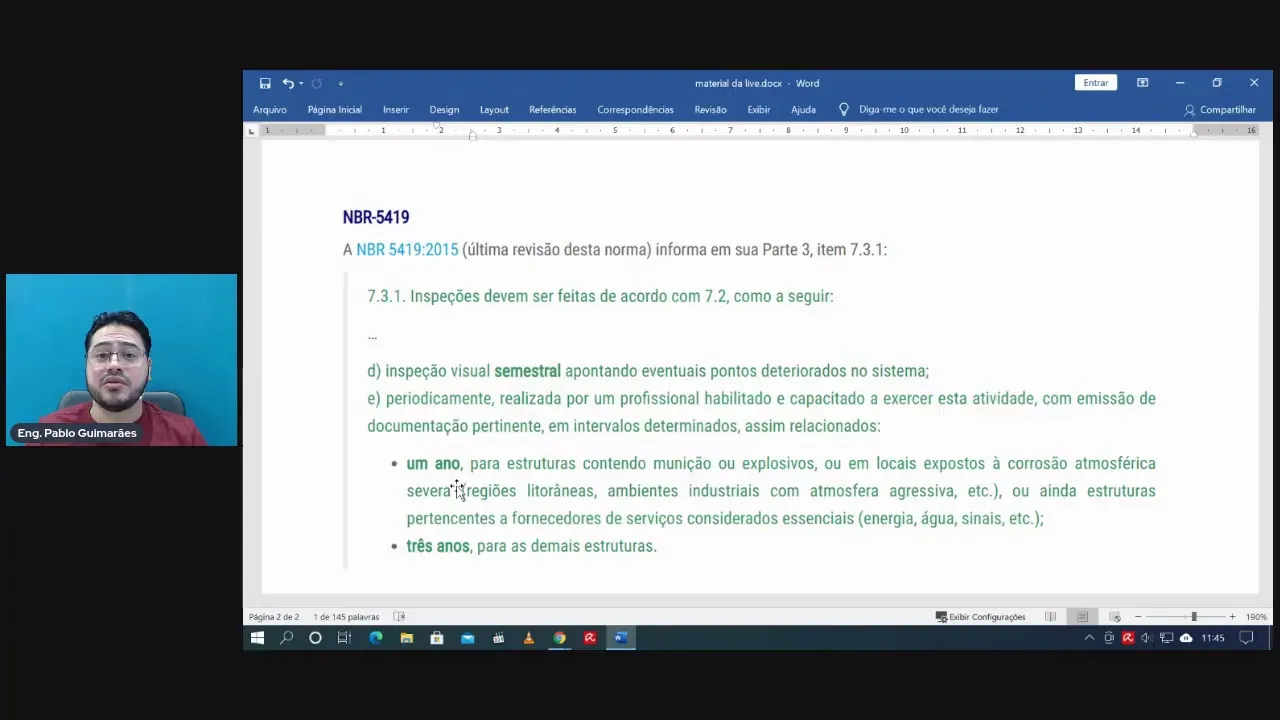Screen dimensions: 1280x720
Task: Open the Exibir tab
Action: pos(758,110)
